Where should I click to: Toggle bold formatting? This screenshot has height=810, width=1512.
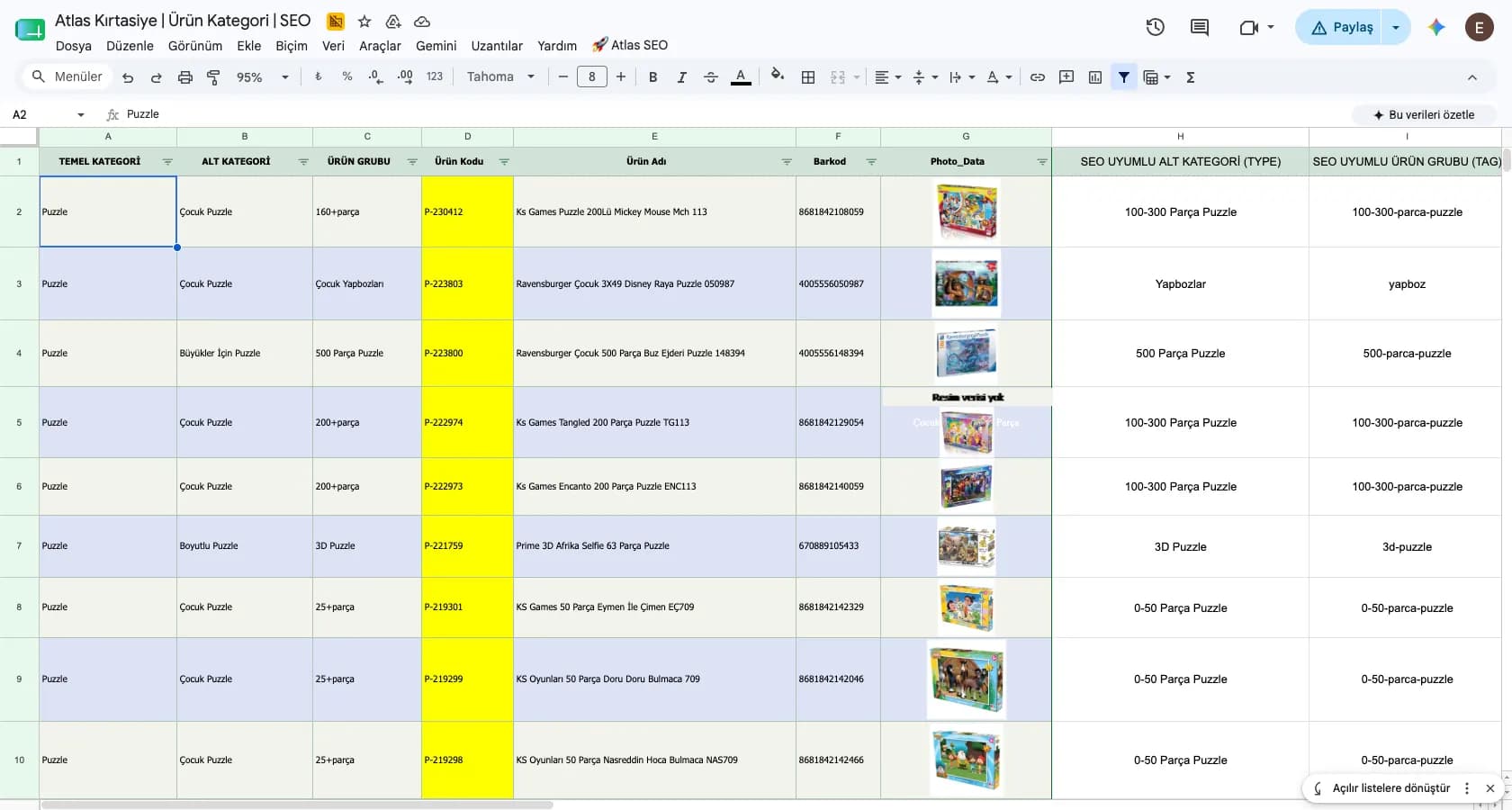(x=652, y=77)
